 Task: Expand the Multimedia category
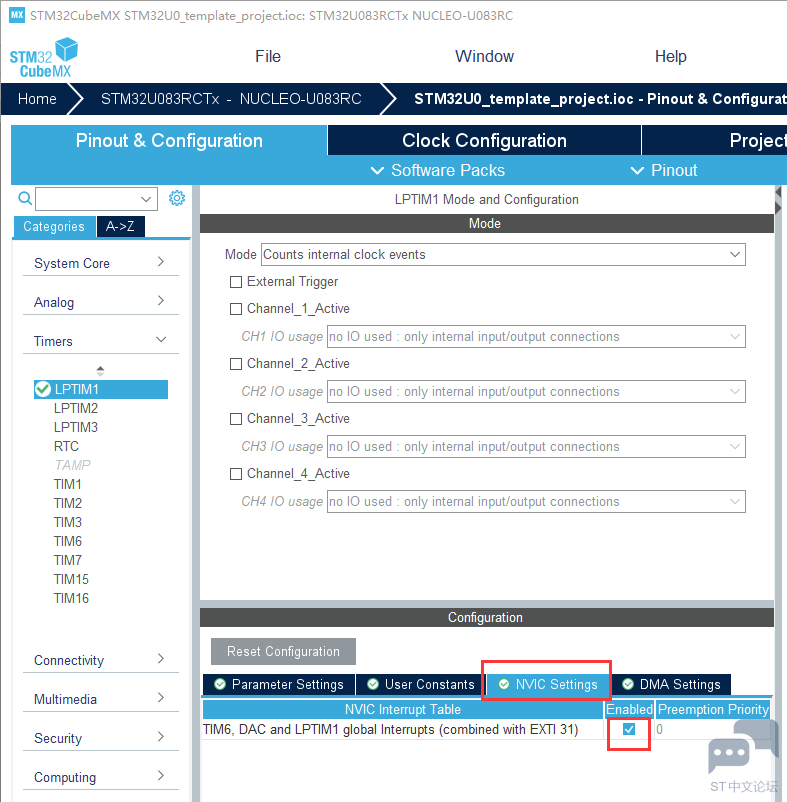pyautogui.click(x=100, y=699)
